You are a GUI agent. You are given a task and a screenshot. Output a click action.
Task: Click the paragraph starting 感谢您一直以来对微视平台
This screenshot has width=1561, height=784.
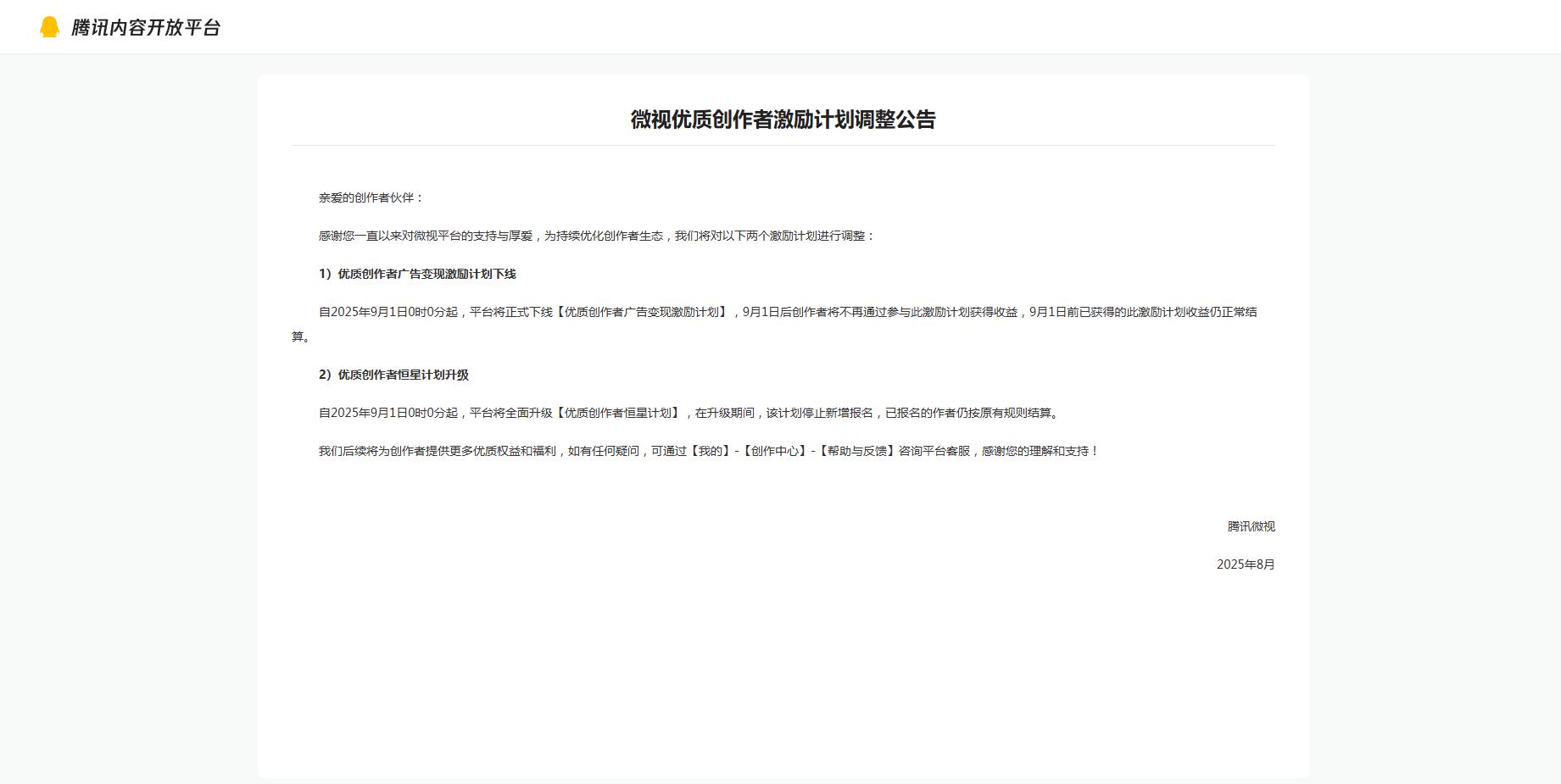[x=596, y=236]
